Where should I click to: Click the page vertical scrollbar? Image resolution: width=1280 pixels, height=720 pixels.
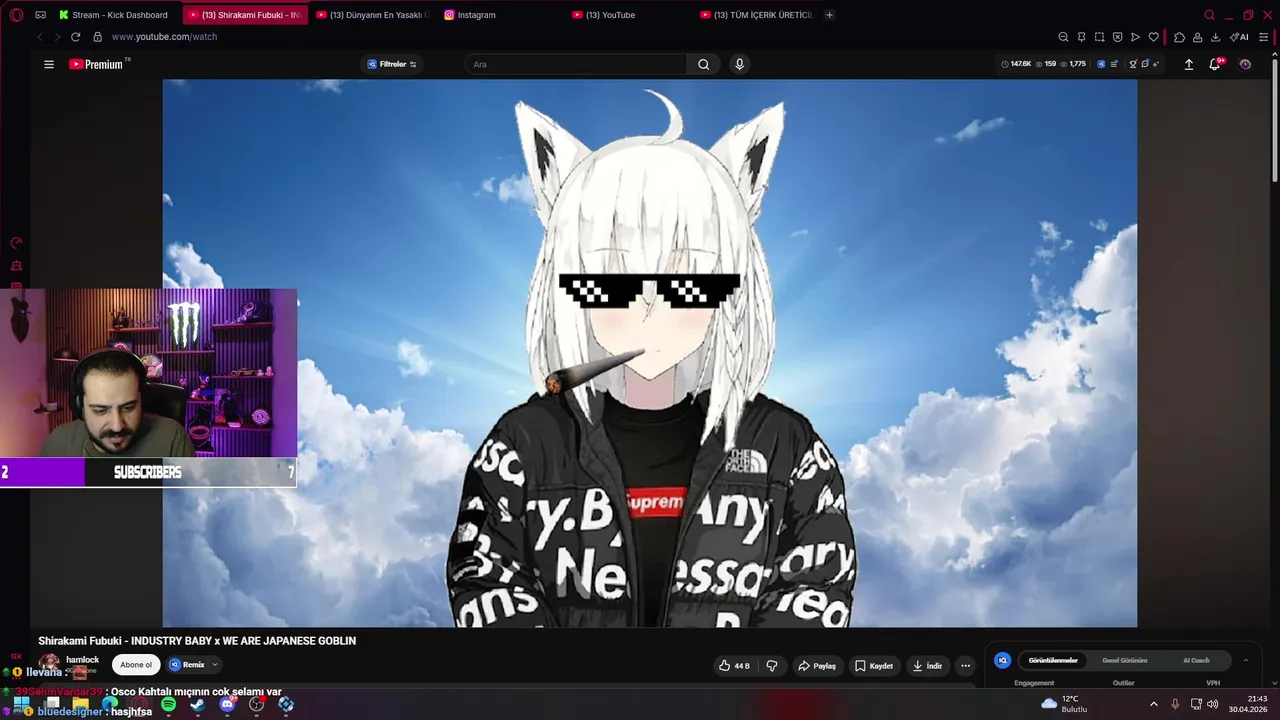coord(1274,120)
